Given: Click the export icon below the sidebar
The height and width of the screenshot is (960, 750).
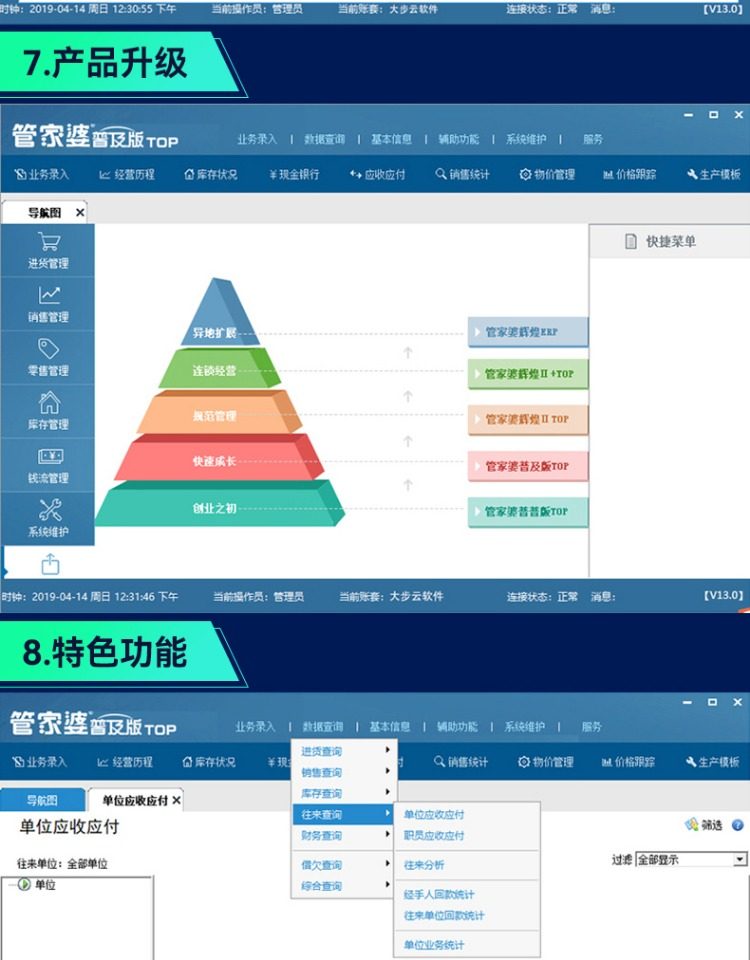Looking at the screenshot, I should coord(50,564).
